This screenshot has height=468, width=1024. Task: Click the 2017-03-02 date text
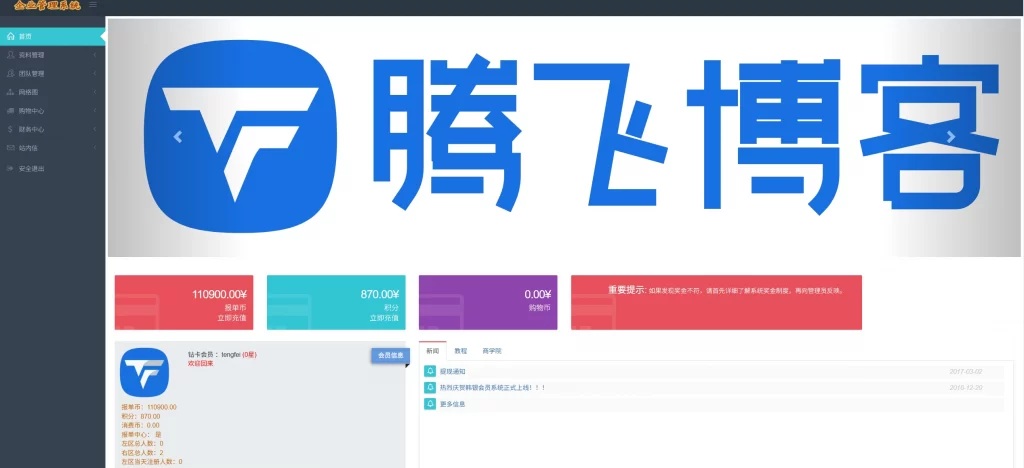point(965,371)
